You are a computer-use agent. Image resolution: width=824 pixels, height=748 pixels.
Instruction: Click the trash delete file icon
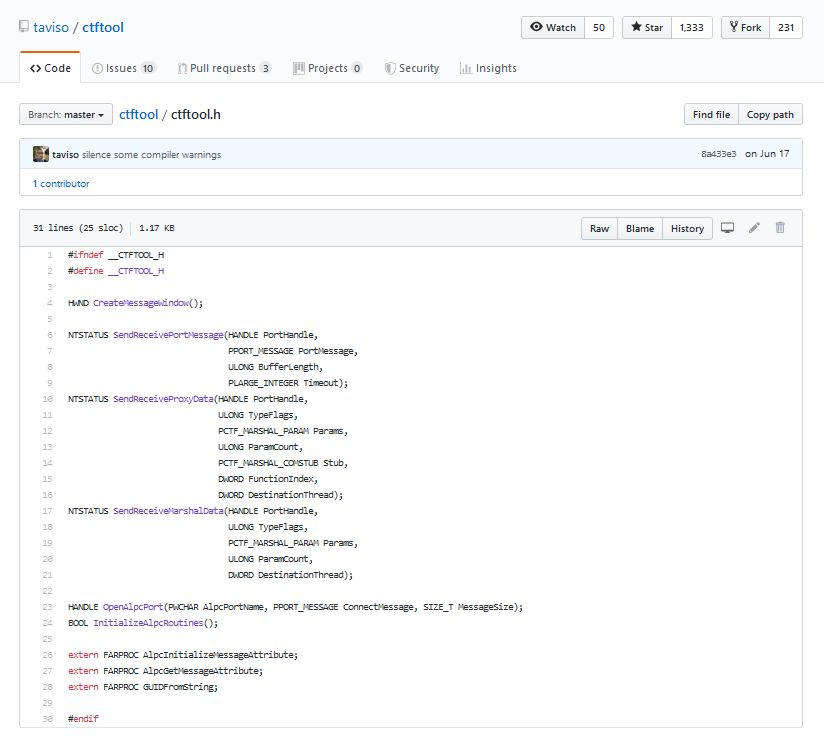781,228
